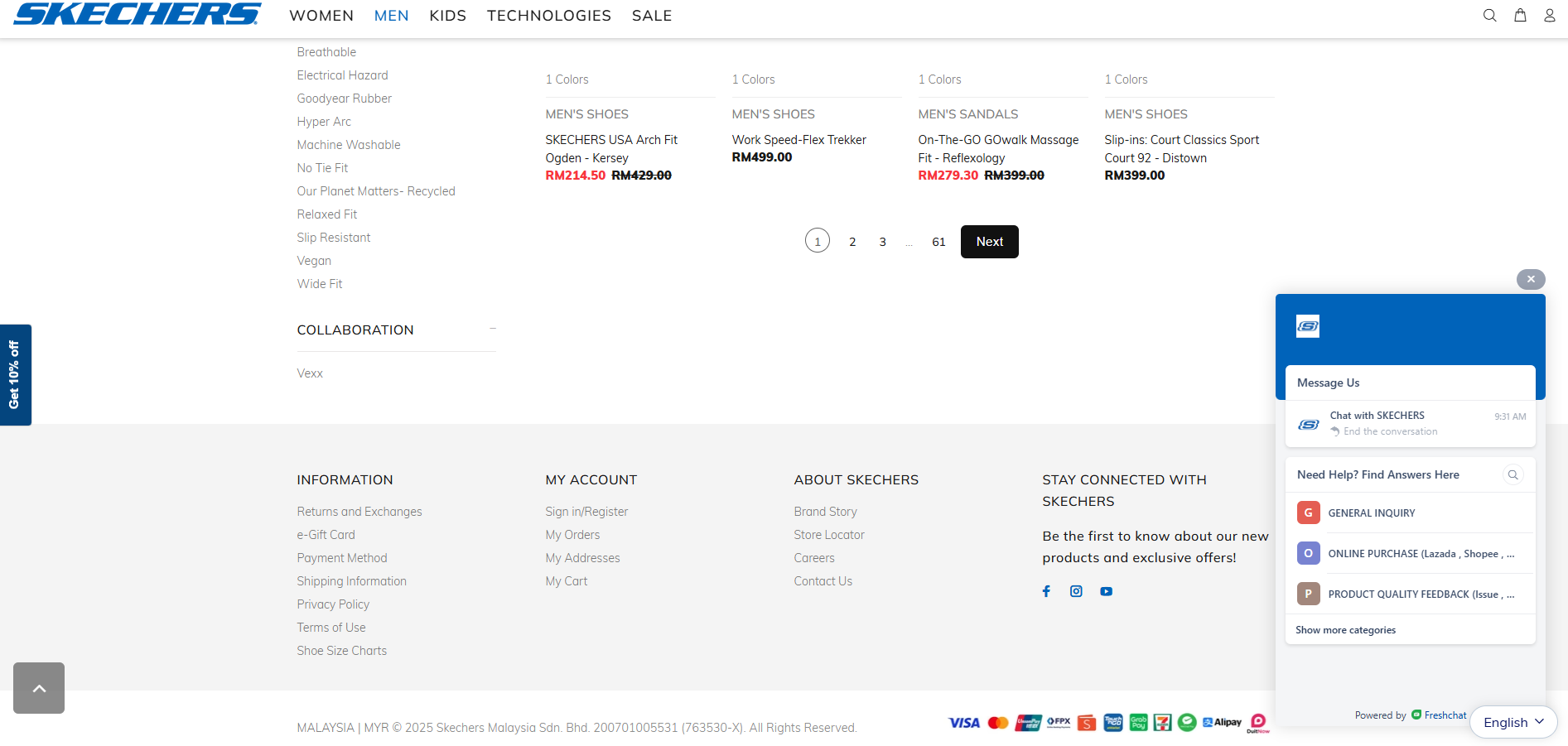
Task: Open the TECHNOLOGIES menu
Action: [x=549, y=16]
